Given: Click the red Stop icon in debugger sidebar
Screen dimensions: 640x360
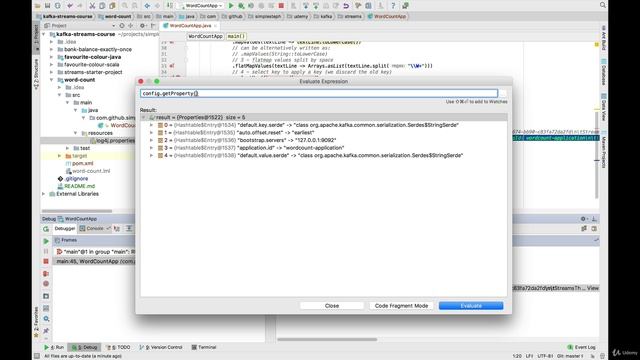Looking at the screenshot, I should (x=46, y=261).
